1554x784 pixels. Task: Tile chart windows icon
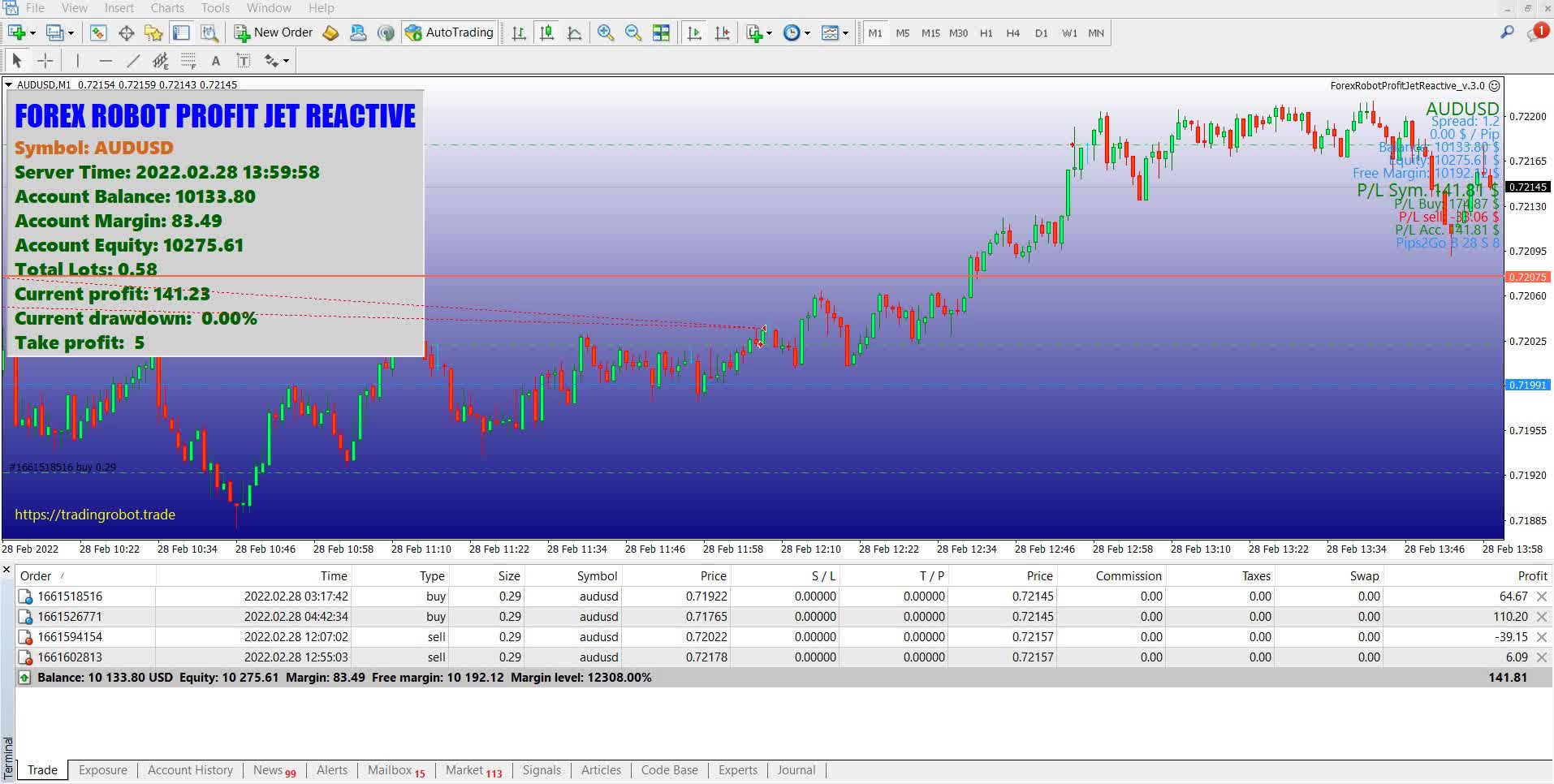coord(662,33)
